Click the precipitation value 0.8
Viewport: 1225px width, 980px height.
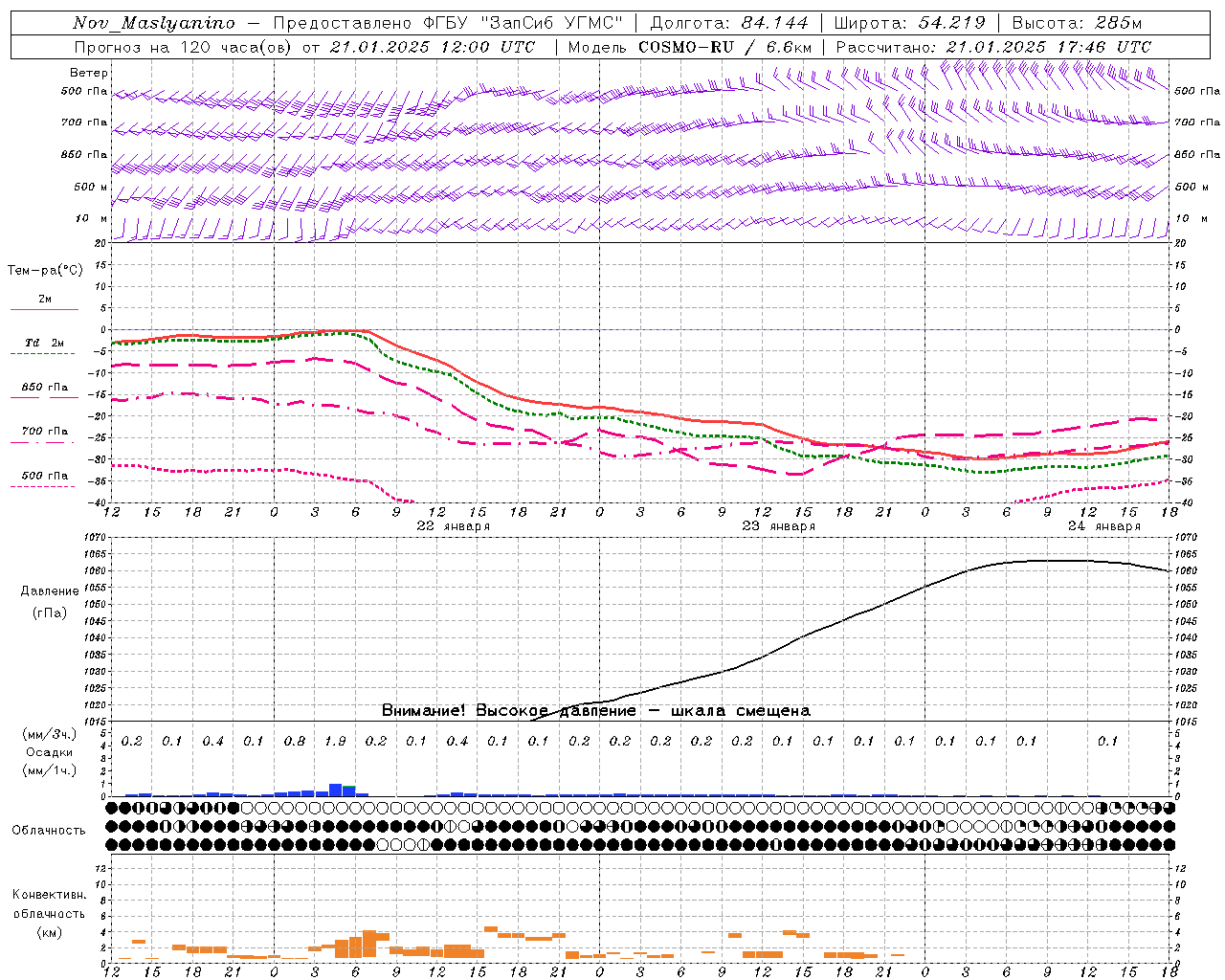click(295, 741)
